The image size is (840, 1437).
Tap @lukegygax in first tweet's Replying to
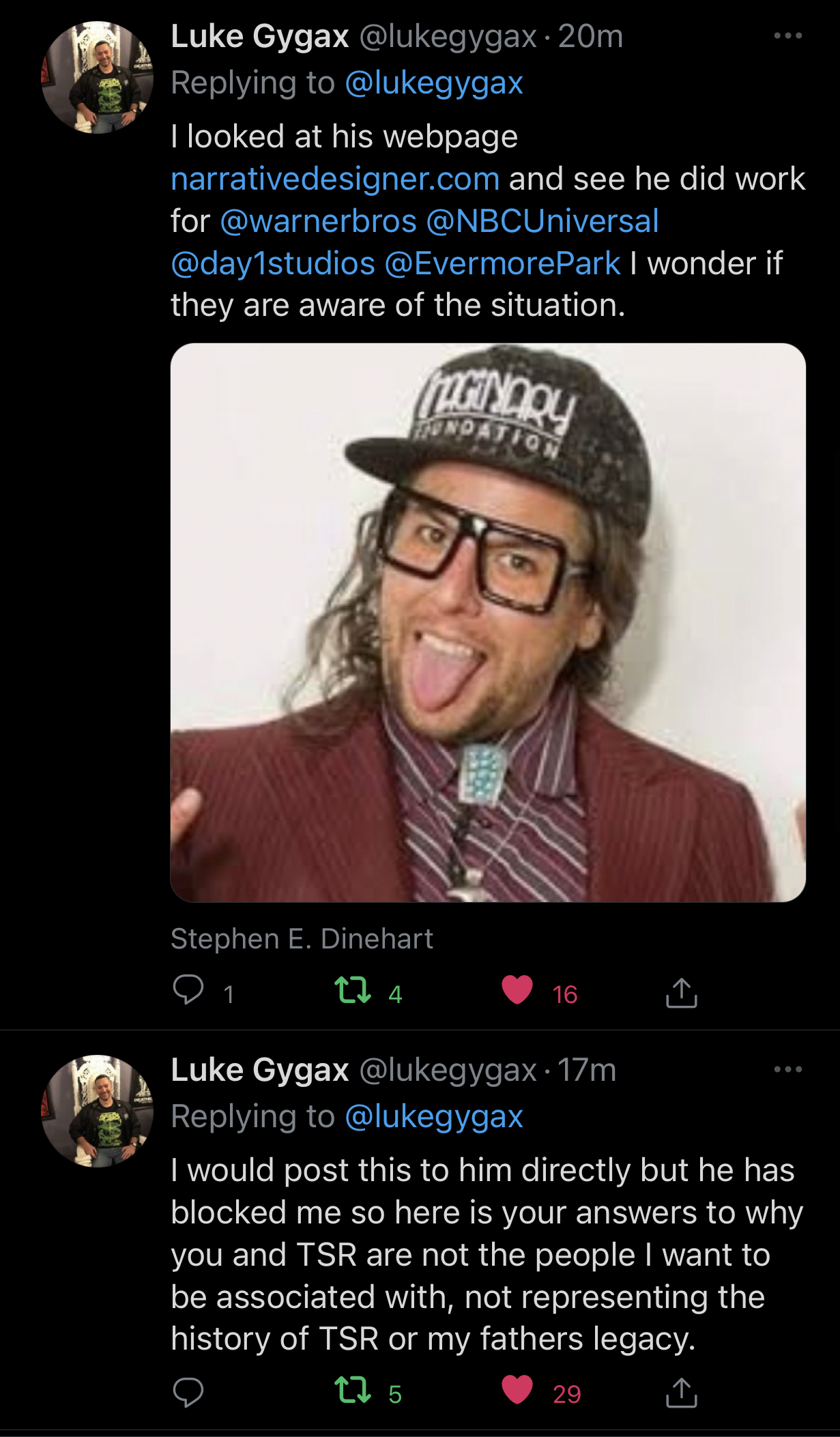point(434,83)
